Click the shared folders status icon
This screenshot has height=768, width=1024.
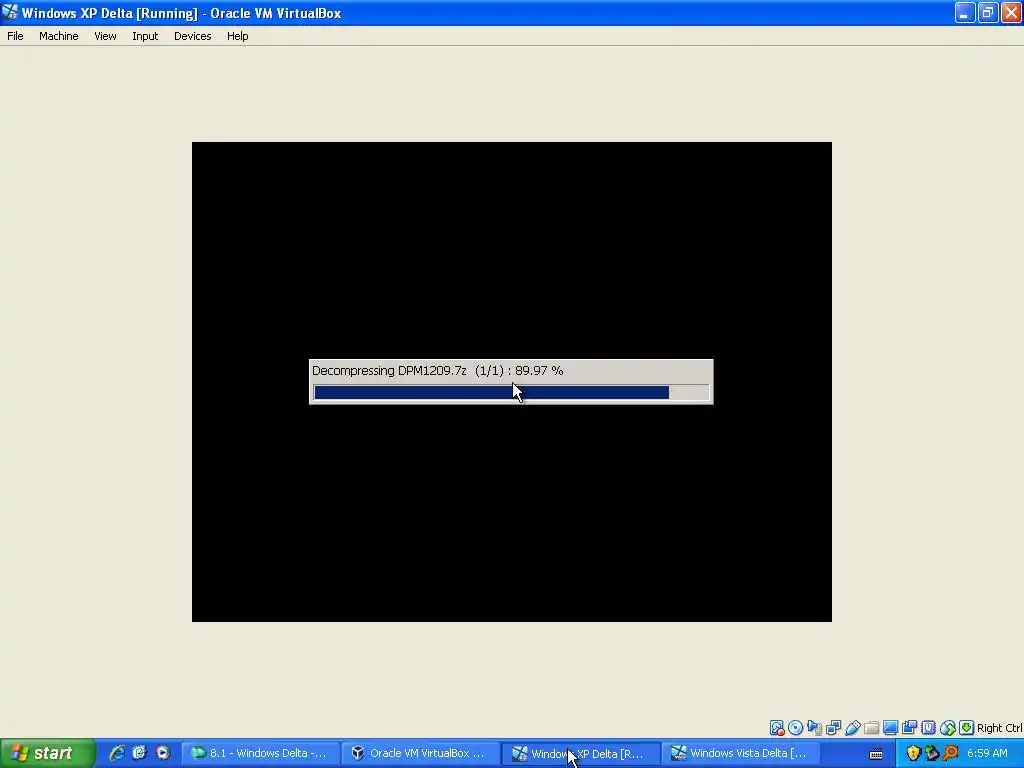(x=871, y=728)
